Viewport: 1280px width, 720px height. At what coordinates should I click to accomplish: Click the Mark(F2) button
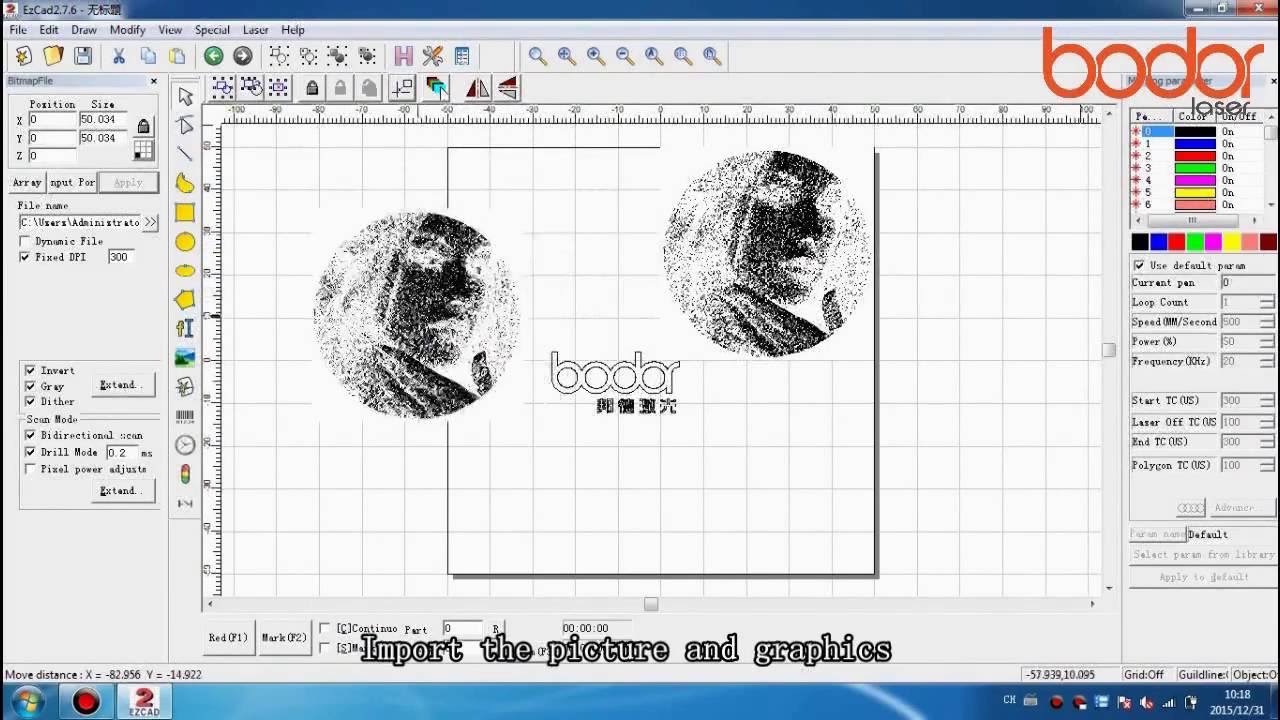(284, 637)
